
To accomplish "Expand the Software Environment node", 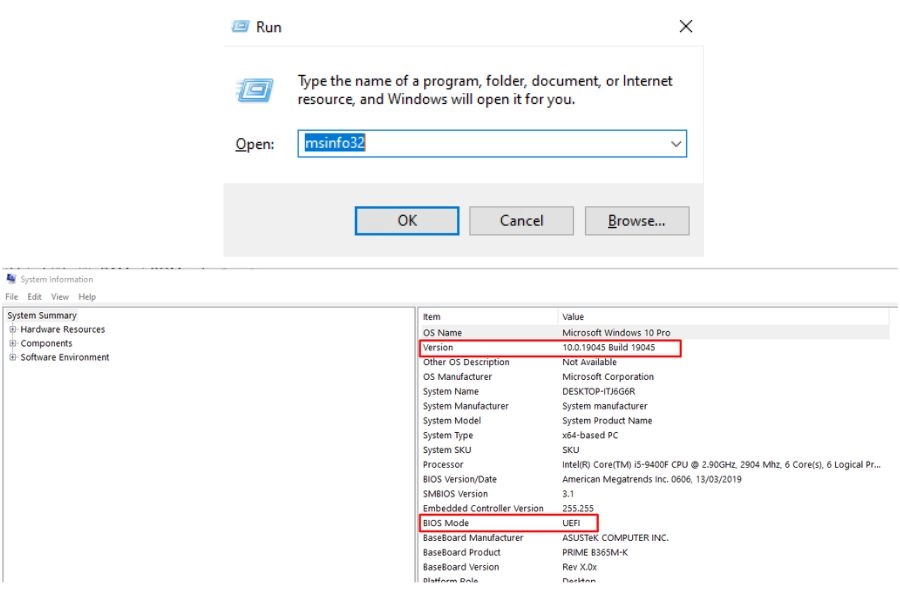I will 13,357.
